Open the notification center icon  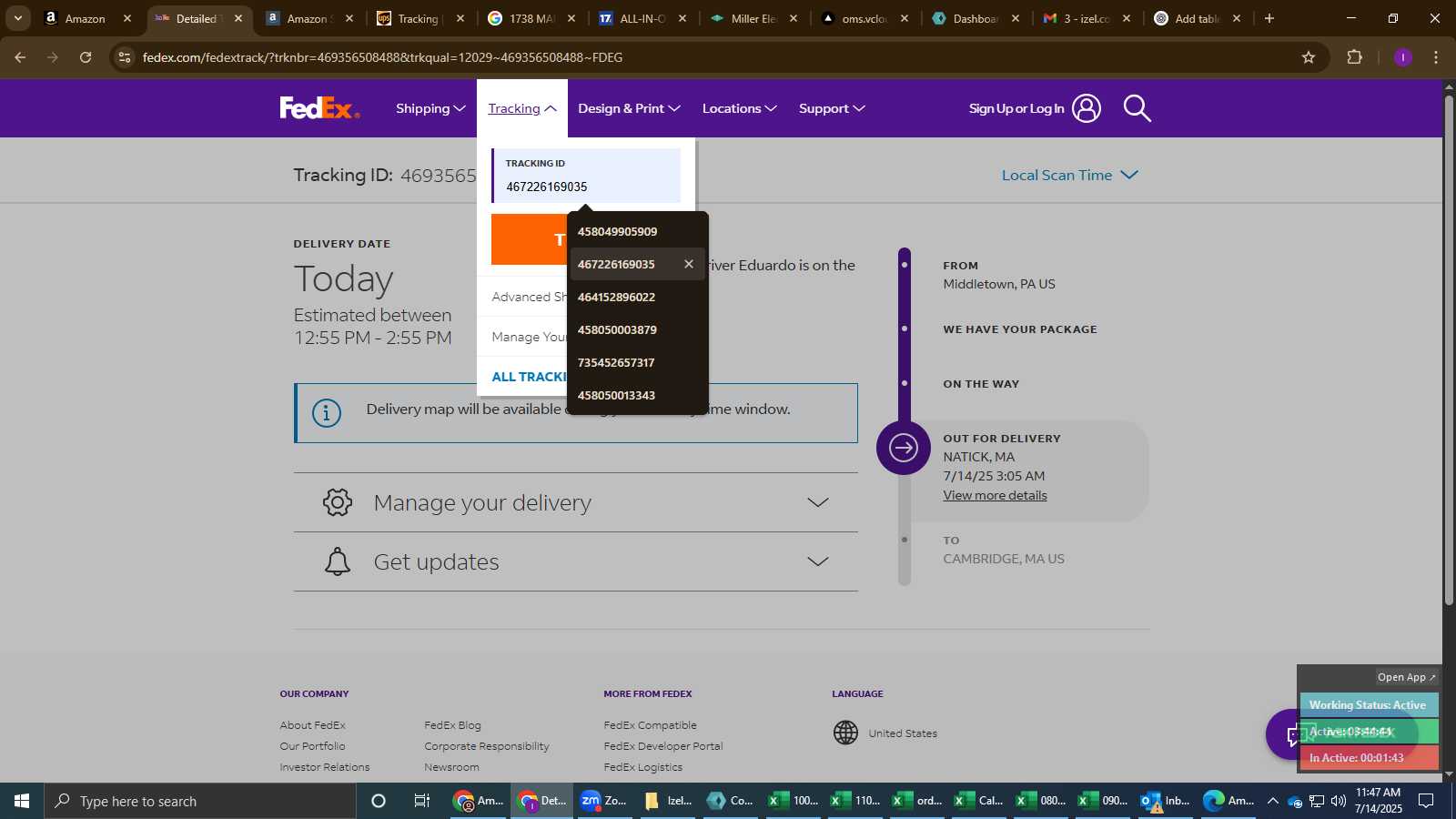(x=1426, y=801)
